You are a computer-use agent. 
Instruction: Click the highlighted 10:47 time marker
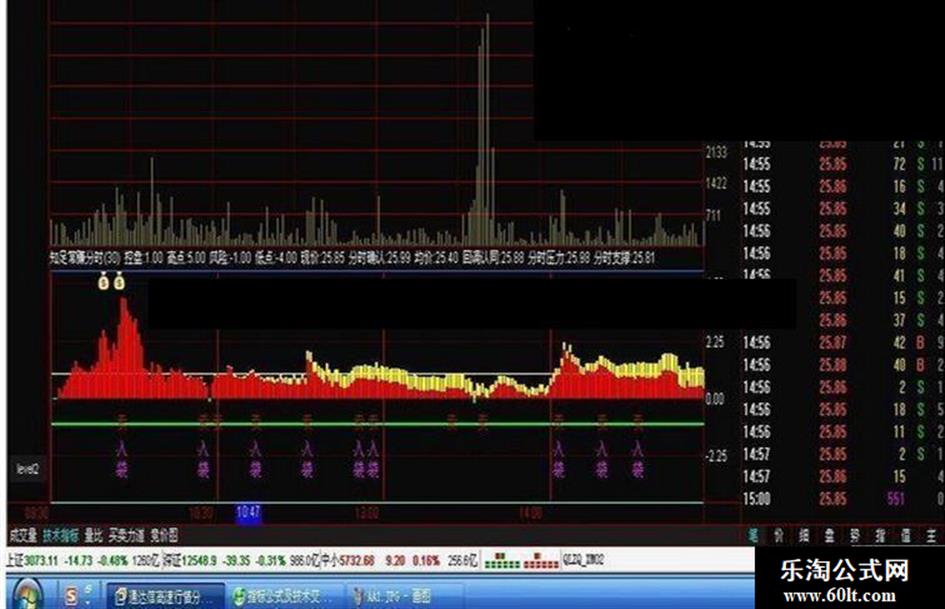(248, 513)
